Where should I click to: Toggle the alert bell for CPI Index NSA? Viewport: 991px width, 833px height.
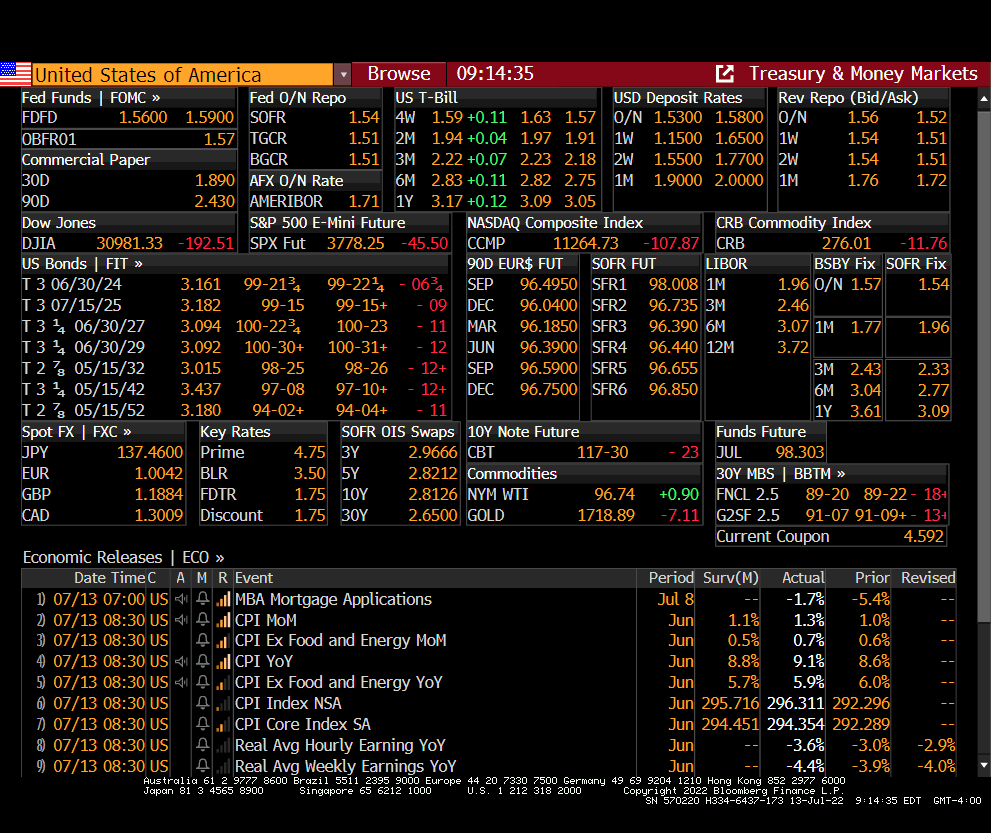[x=202, y=703]
